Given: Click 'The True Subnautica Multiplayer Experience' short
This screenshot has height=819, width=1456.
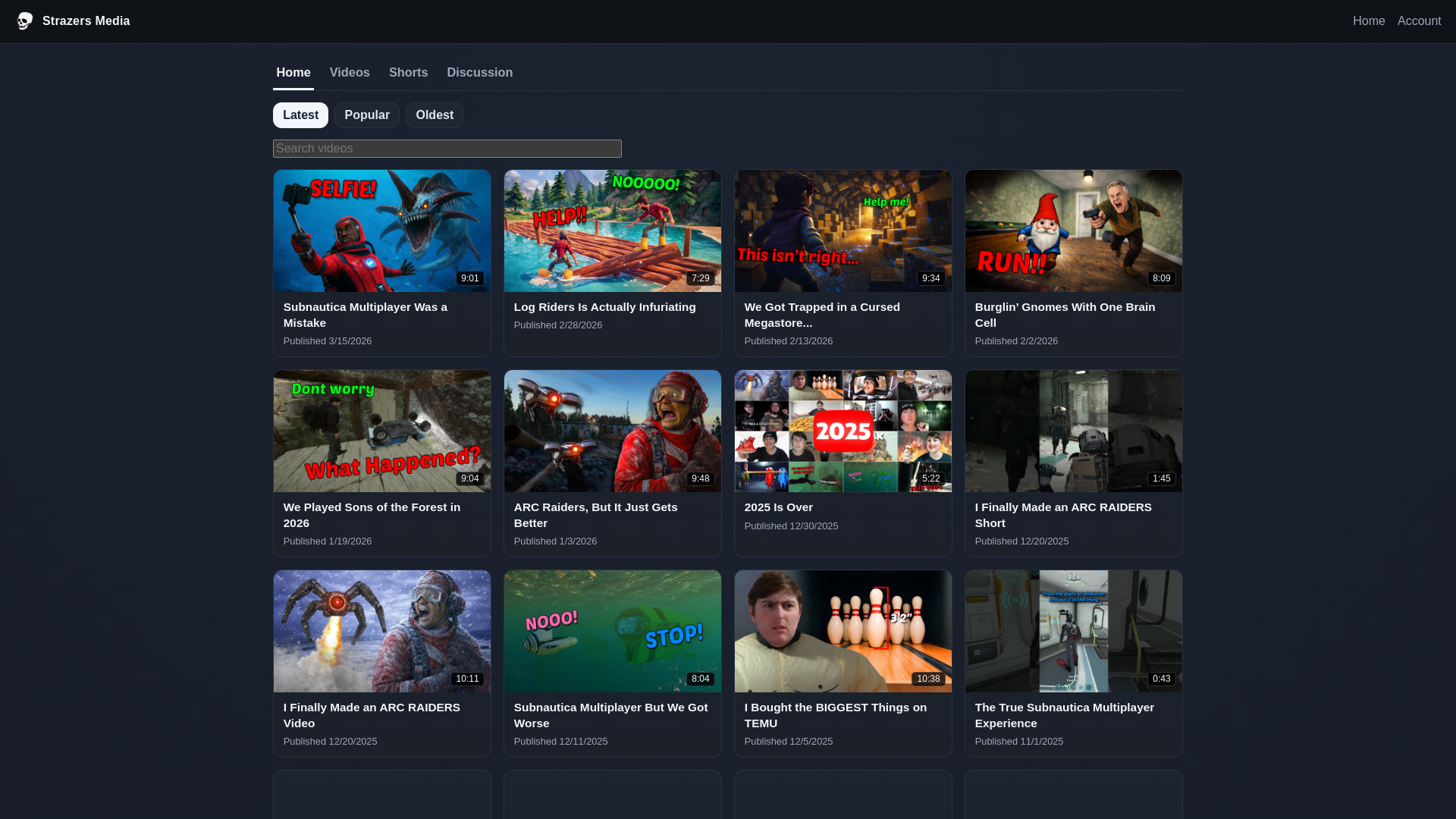Looking at the screenshot, I should click(1064, 715).
